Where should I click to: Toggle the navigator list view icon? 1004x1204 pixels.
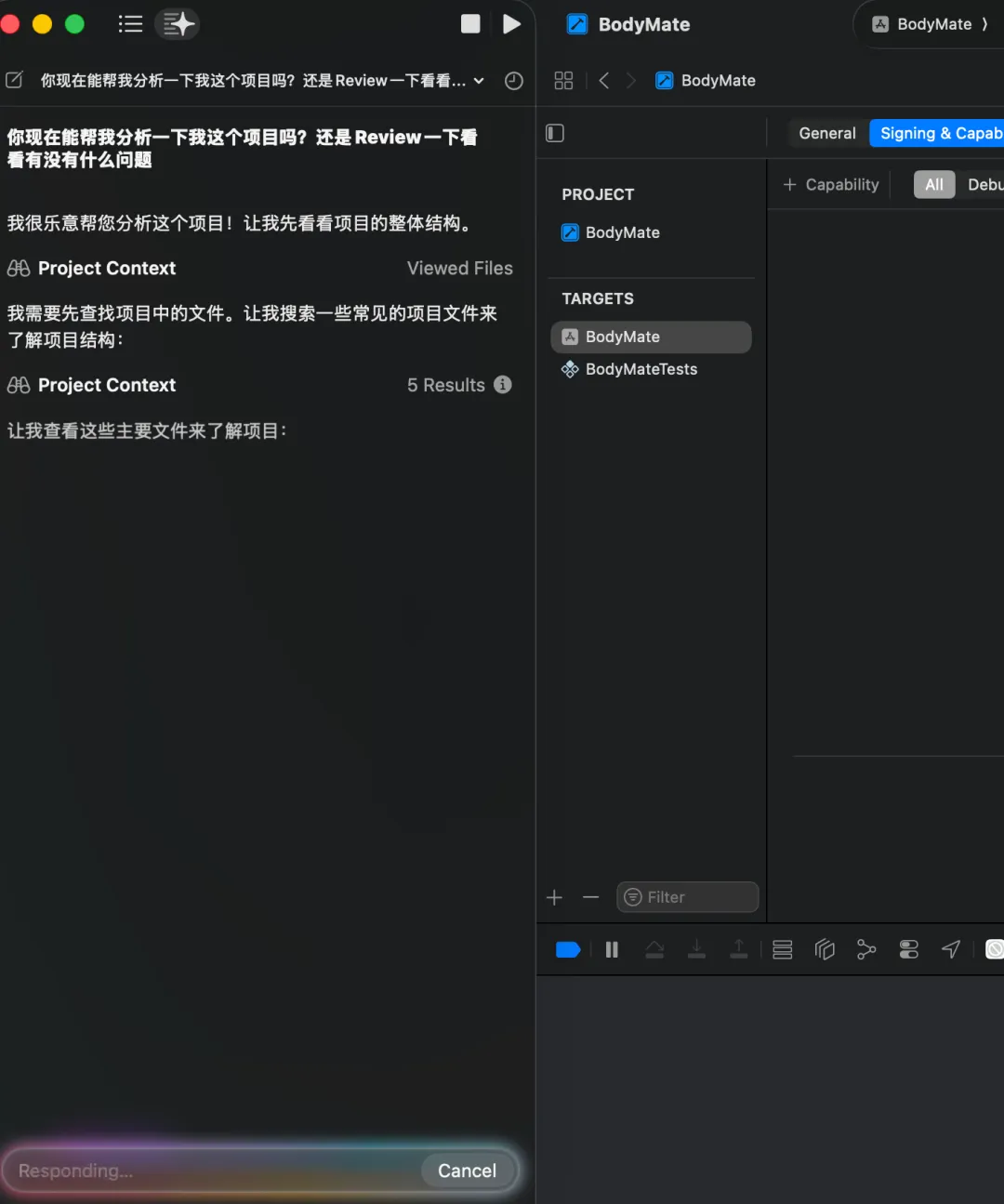click(x=130, y=24)
